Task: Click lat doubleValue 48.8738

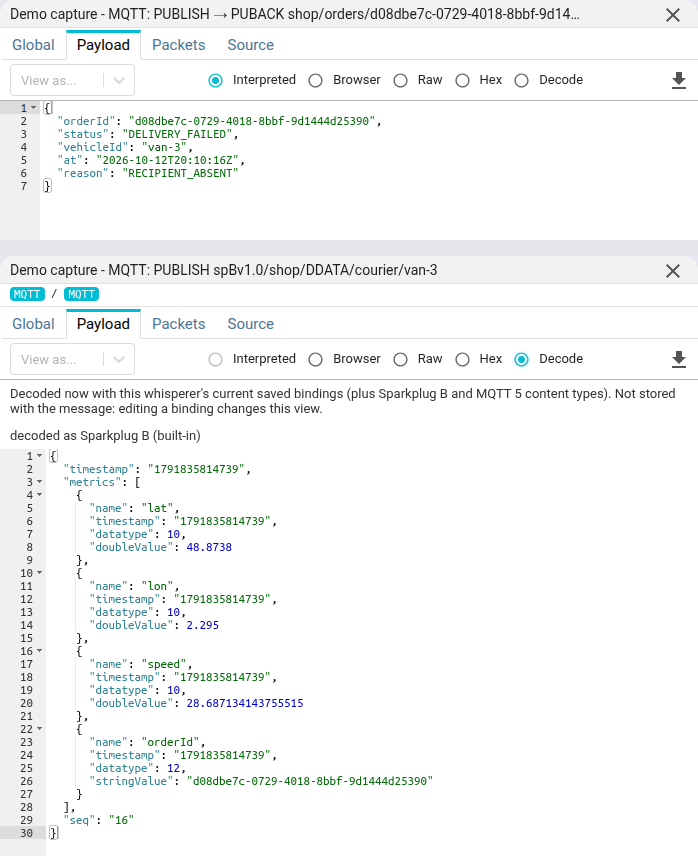Action: pyautogui.click(x=209, y=547)
